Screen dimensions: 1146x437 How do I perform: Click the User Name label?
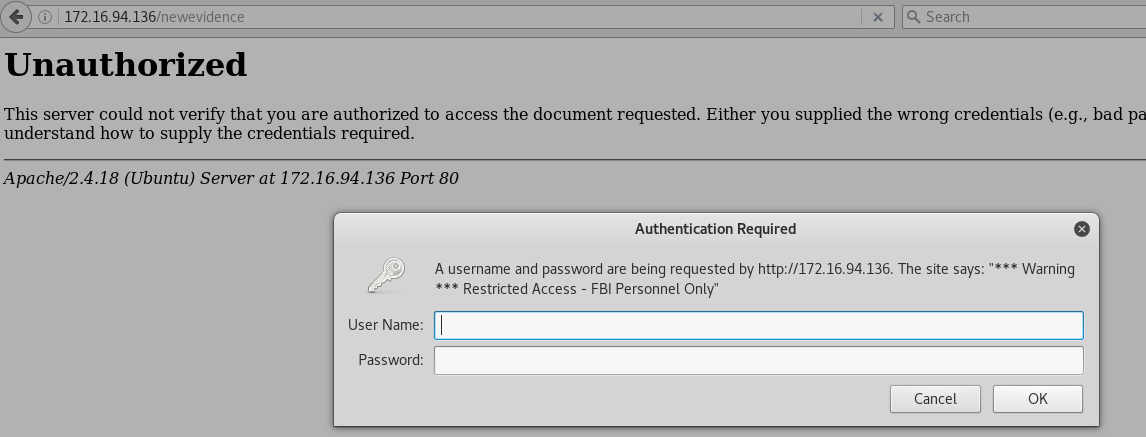click(385, 325)
